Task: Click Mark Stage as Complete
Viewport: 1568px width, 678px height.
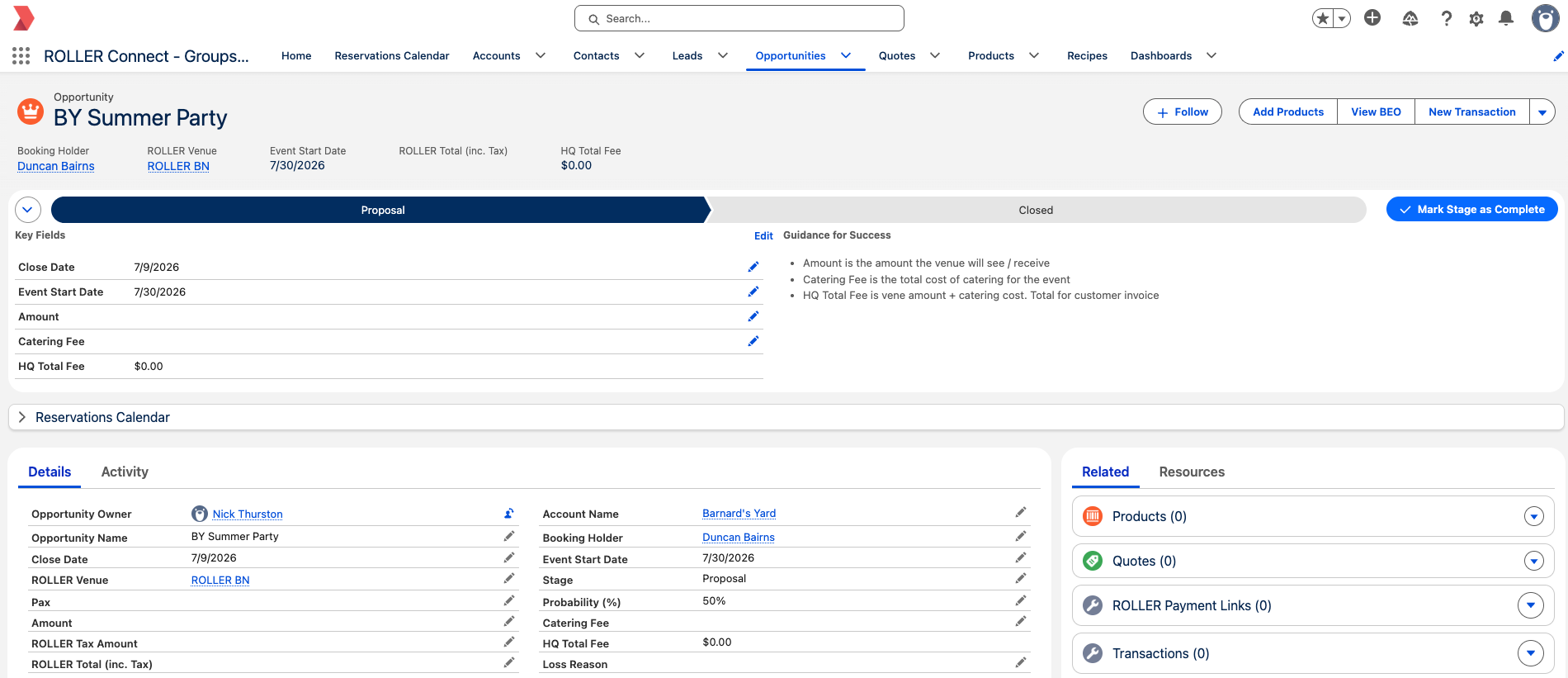Action: tap(1472, 210)
